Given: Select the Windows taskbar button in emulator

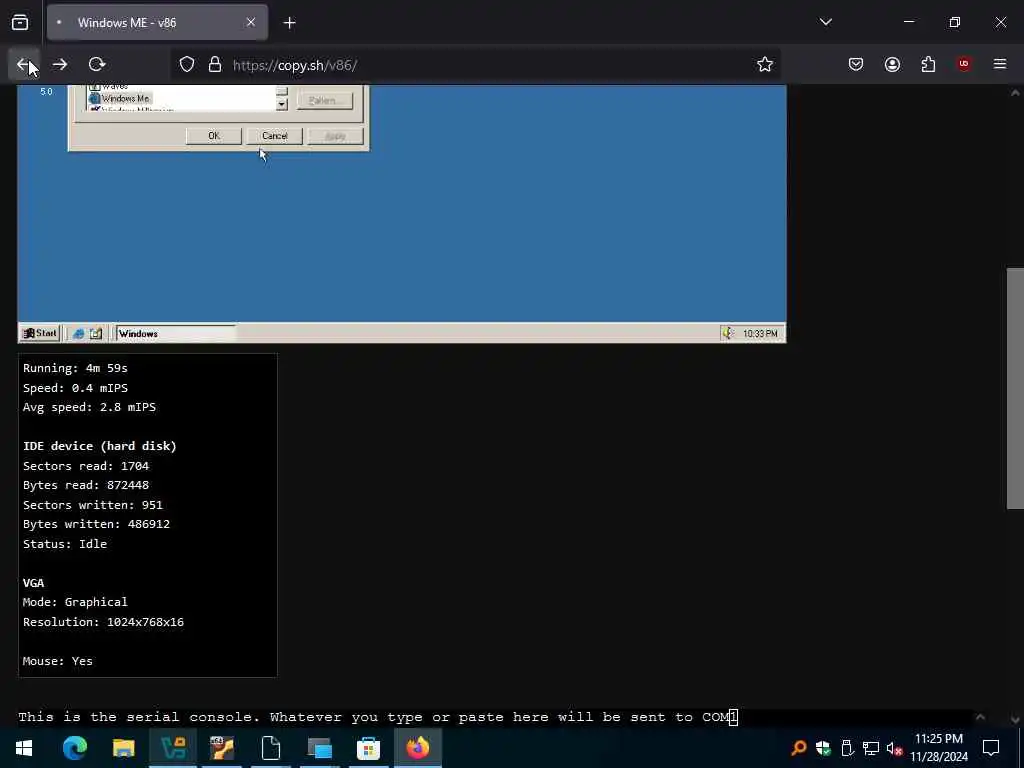Looking at the screenshot, I should coord(175,334).
